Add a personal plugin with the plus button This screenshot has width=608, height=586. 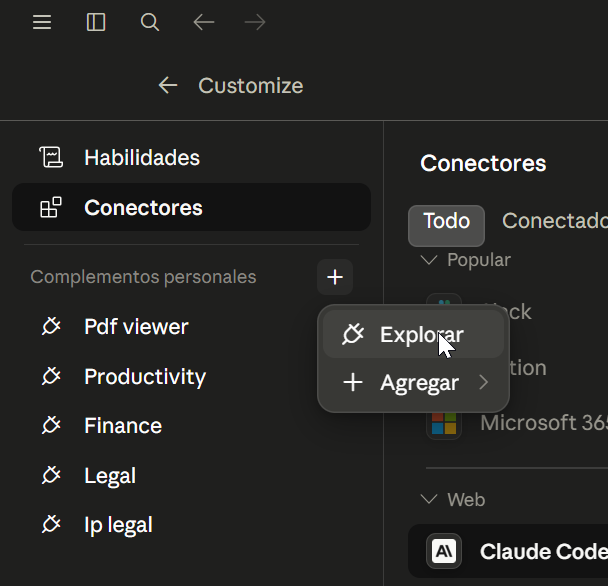(335, 277)
